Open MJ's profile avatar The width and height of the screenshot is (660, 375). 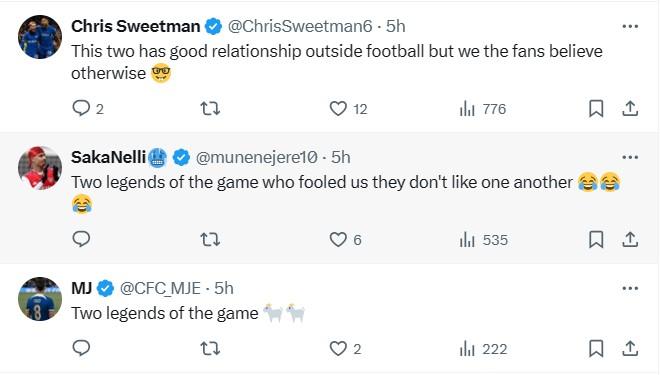pyautogui.click(x=40, y=299)
